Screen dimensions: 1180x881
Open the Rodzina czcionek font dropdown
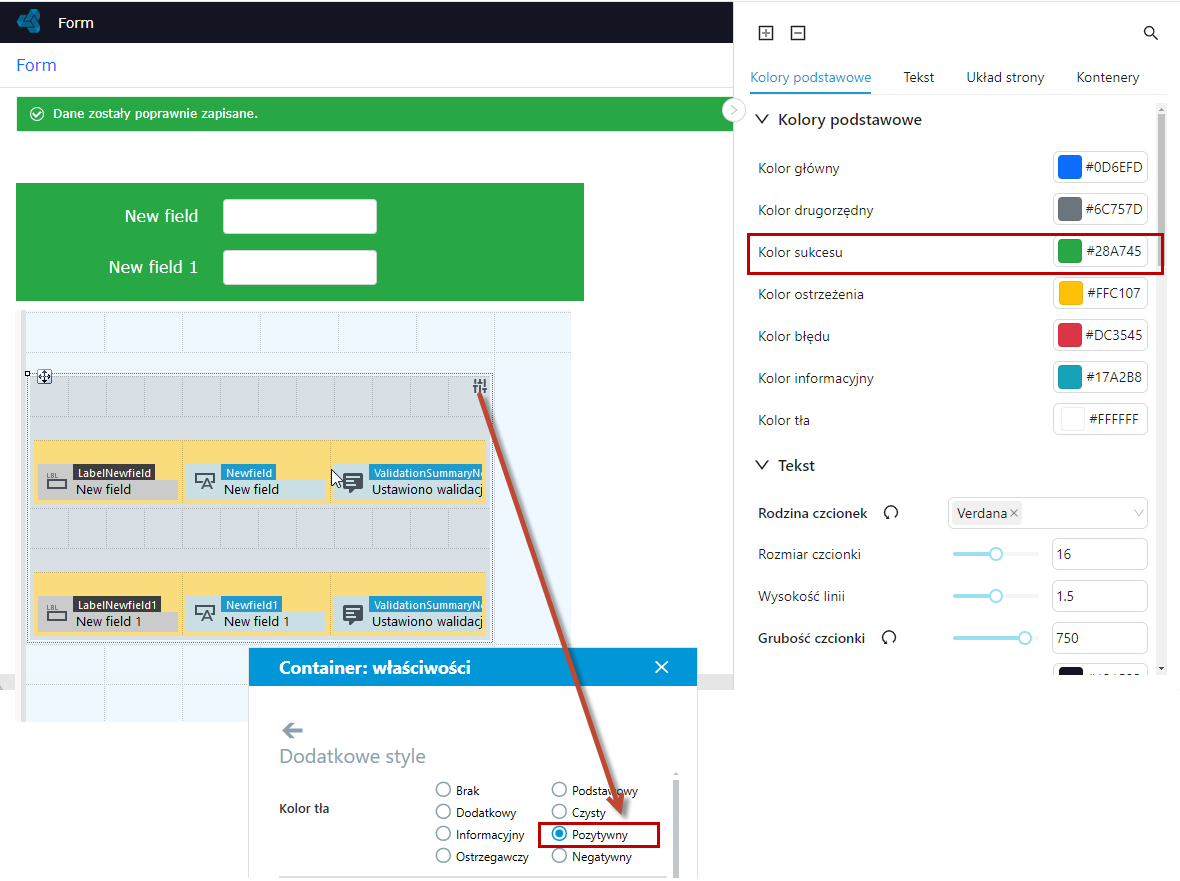click(x=1048, y=513)
